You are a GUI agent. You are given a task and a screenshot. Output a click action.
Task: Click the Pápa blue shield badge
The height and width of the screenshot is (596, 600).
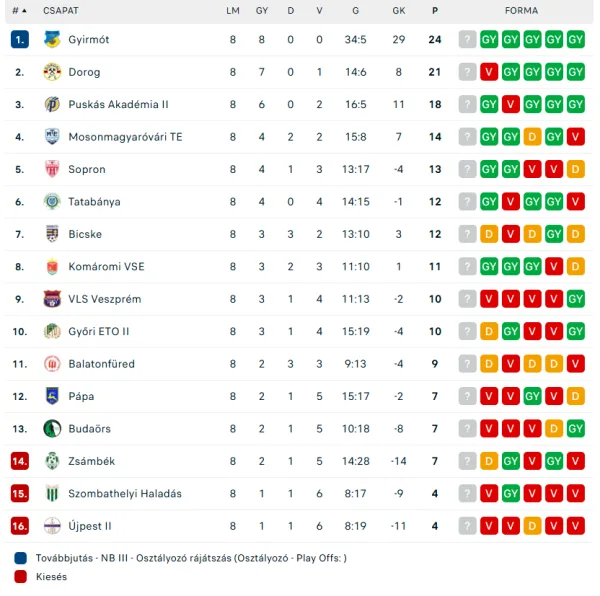coord(52,396)
